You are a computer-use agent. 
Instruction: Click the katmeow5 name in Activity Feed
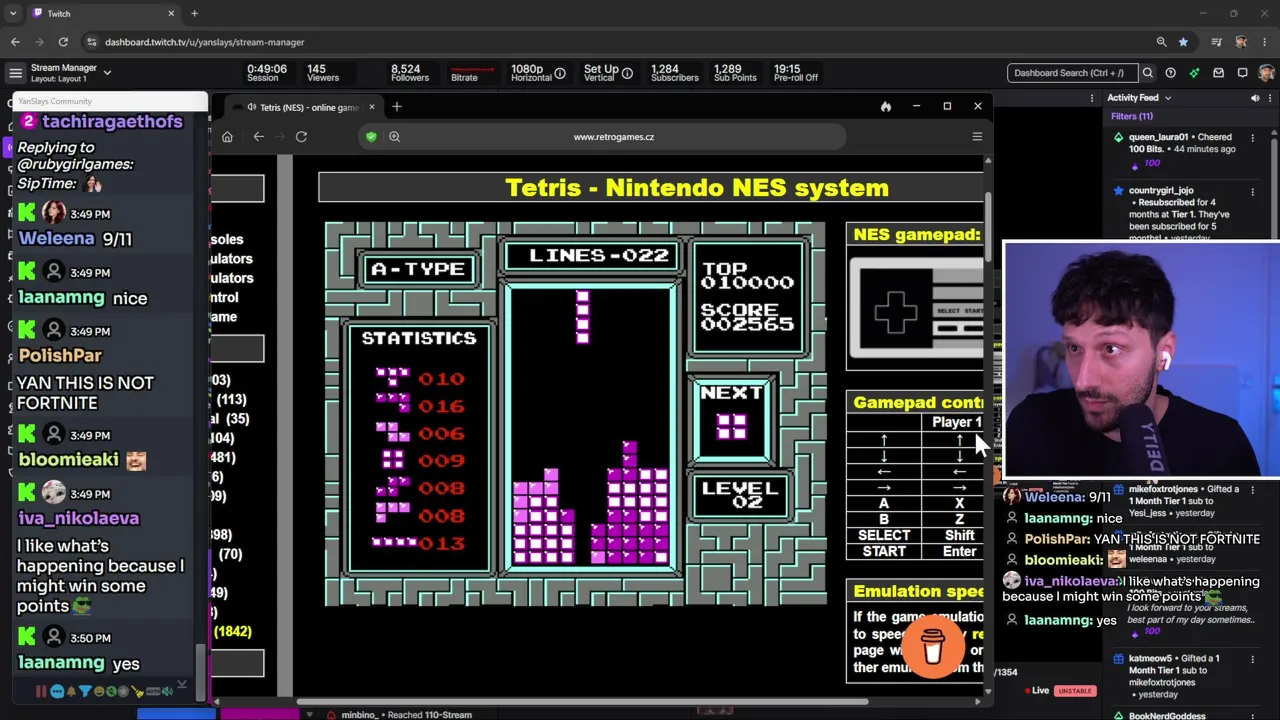(x=1150, y=659)
